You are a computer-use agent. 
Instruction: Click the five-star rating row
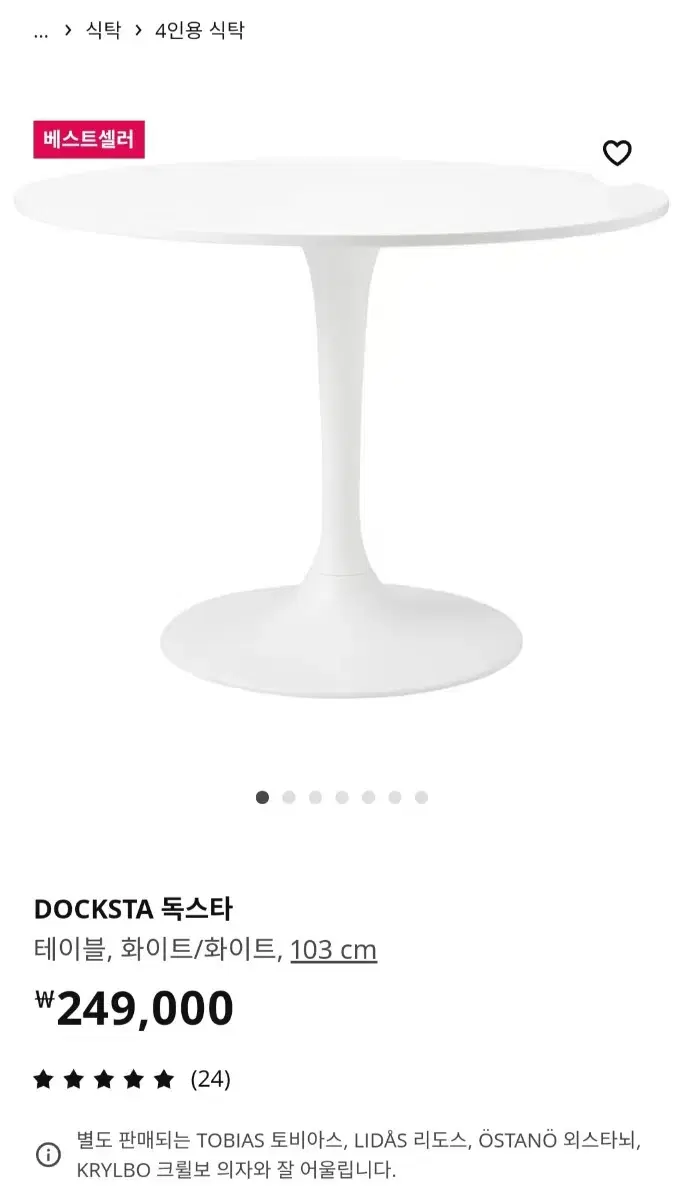[x=132, y=1079]
